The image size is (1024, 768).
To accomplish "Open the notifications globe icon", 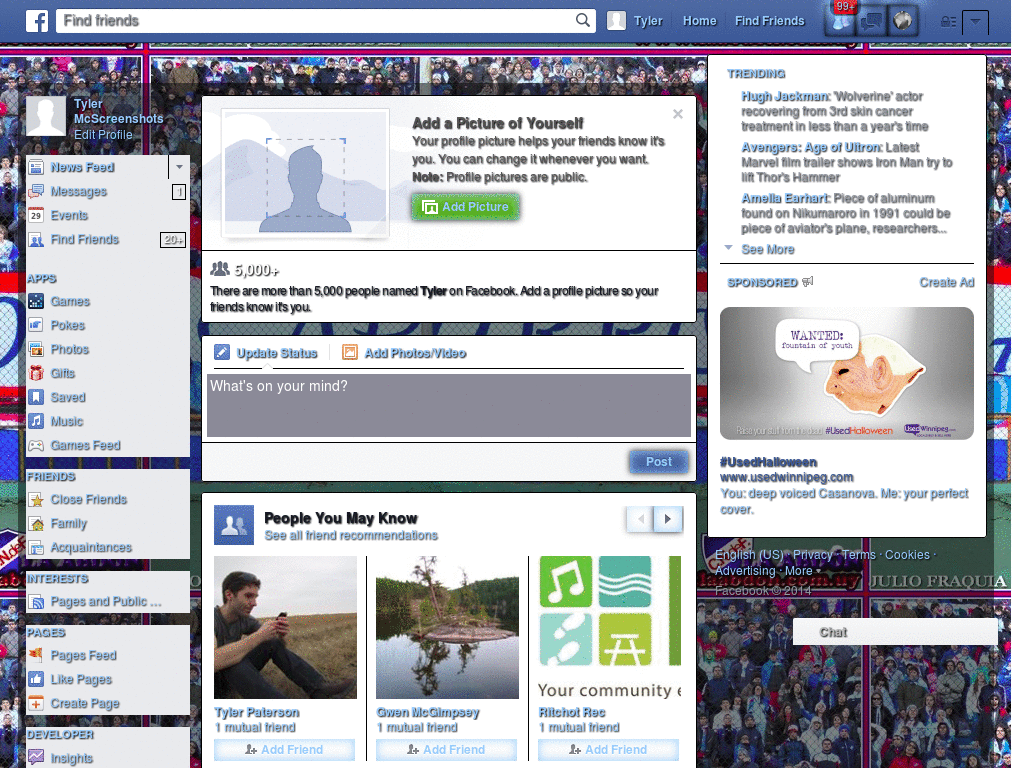I will pyautogui.click(x=903, y=21).
